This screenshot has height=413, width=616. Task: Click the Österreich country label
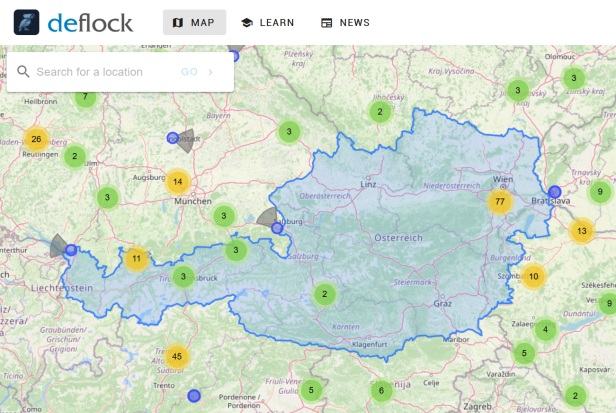click(x=398, y=238)
